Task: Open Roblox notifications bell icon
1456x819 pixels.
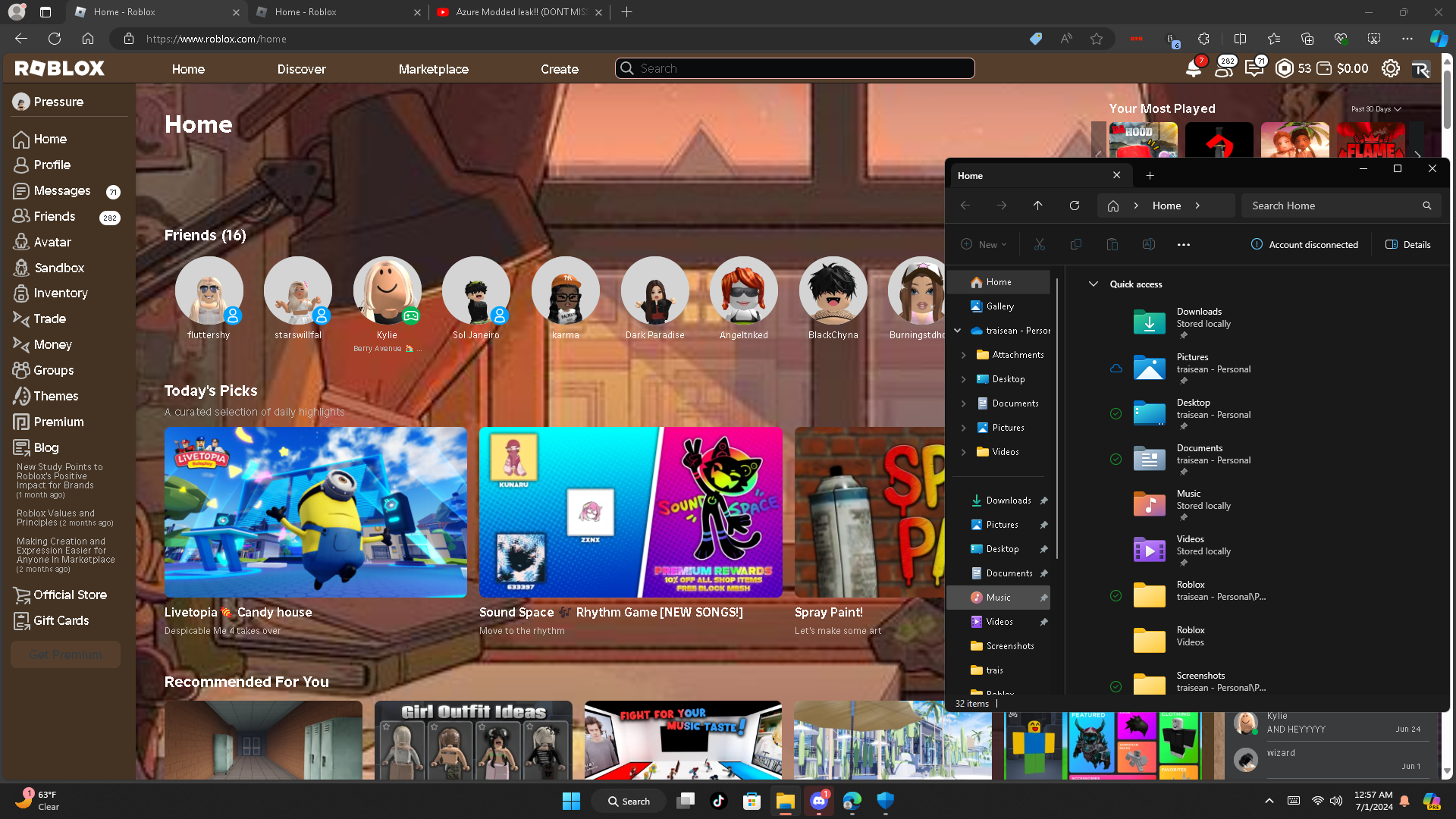Action: [1194, 68]
